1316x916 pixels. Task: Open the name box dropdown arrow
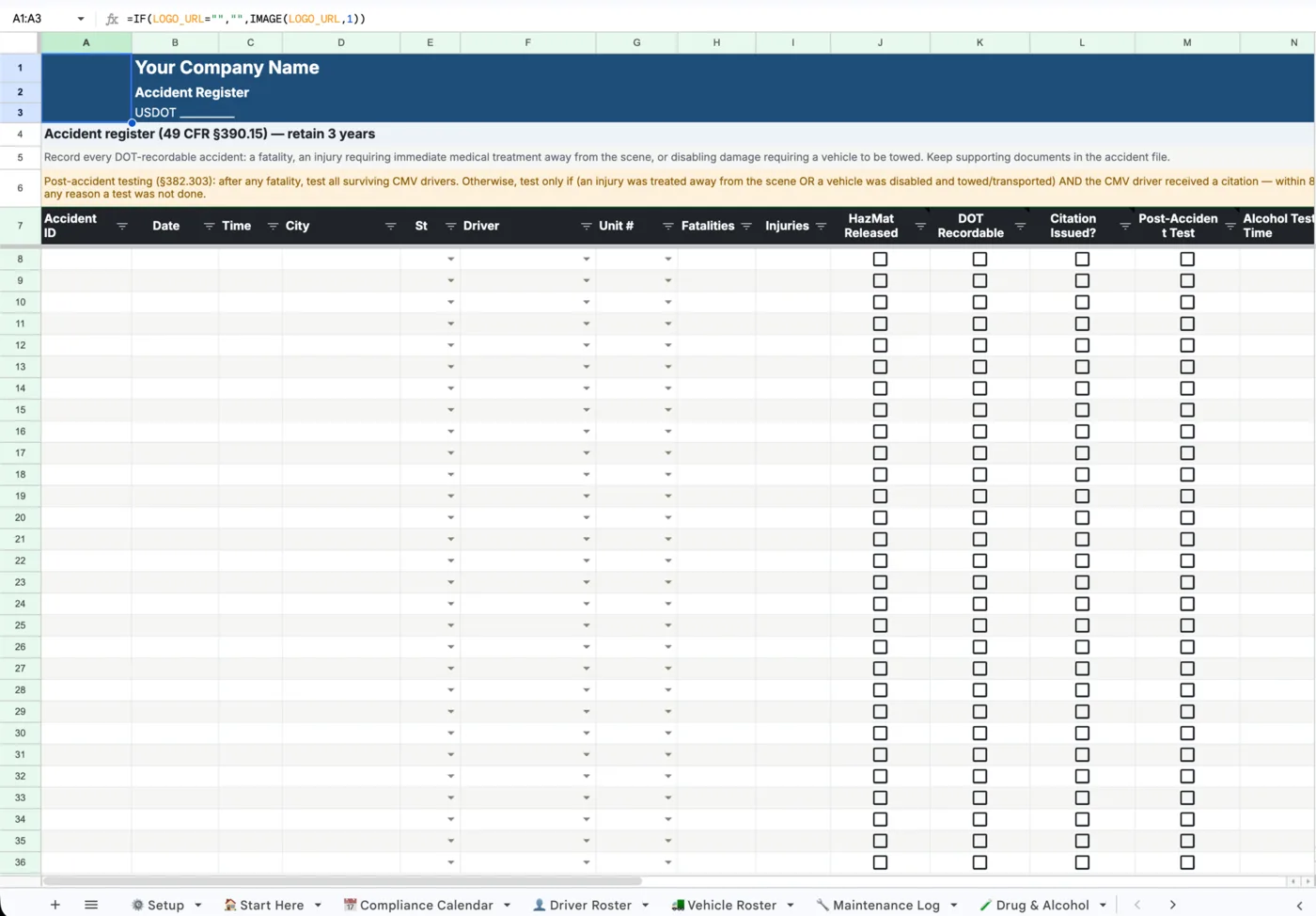pyautogui.click(x=81, y=19)
